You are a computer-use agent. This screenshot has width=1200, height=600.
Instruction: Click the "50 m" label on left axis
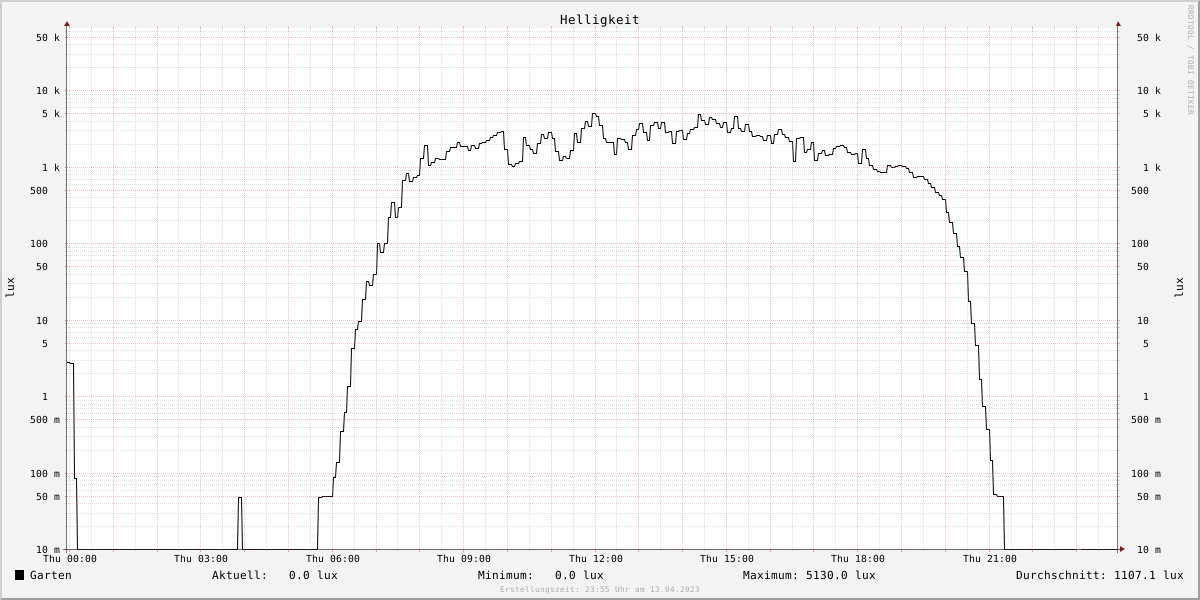point(48,497)
